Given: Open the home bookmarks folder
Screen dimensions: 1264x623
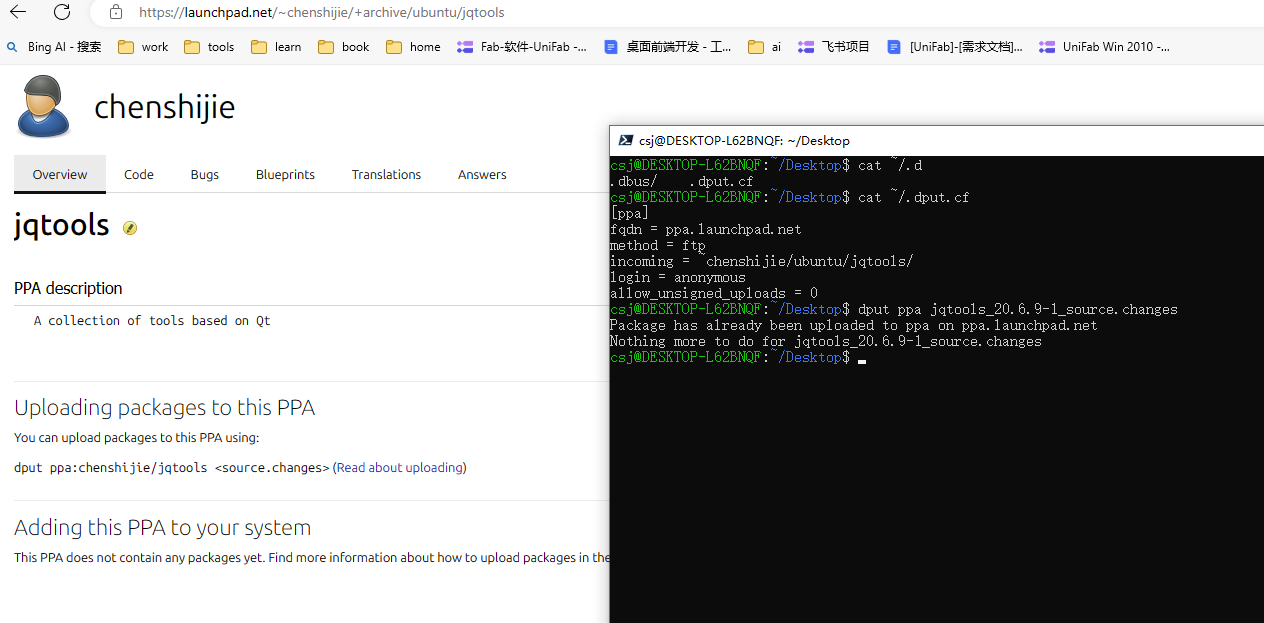Looking at the screenshot, I should pos(413,46).
